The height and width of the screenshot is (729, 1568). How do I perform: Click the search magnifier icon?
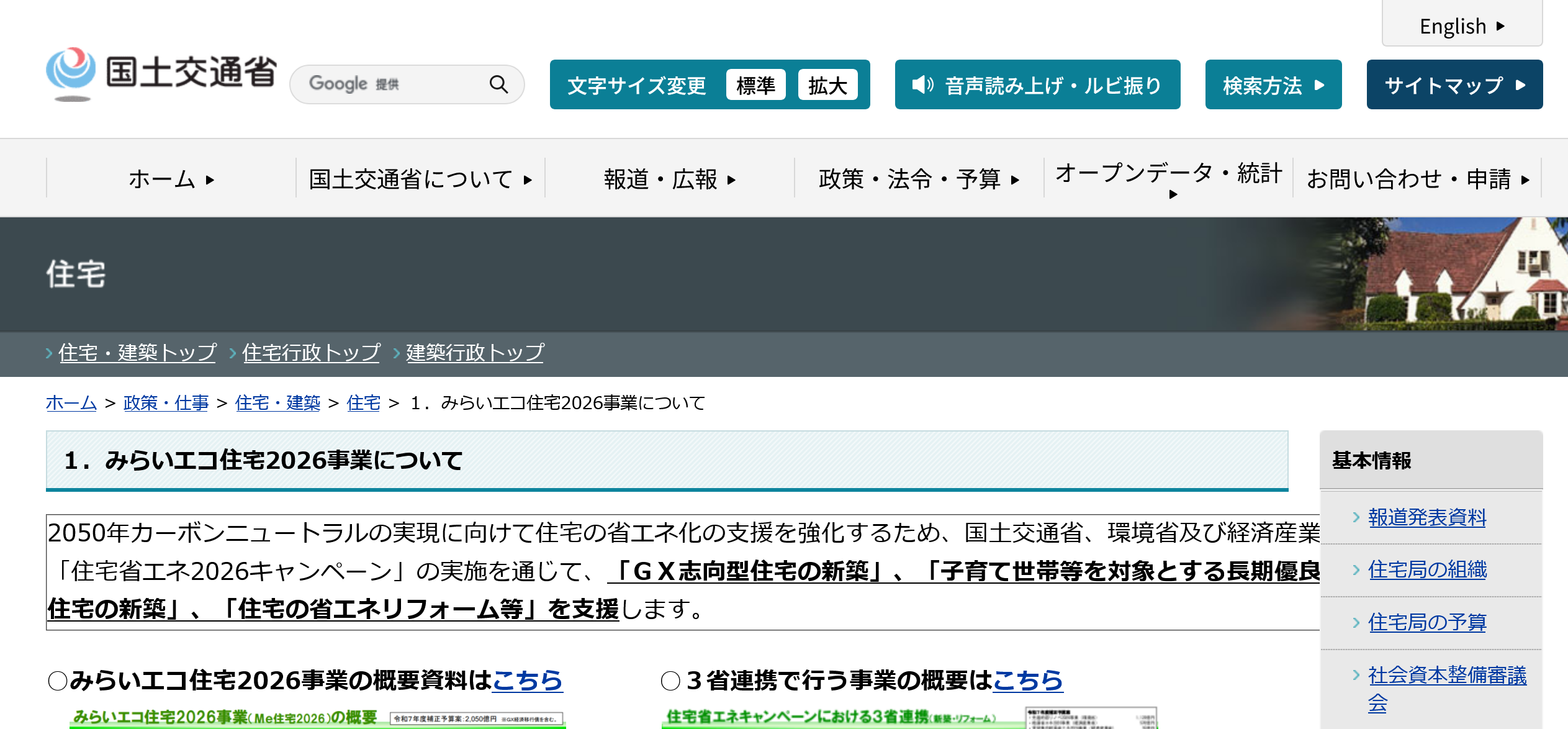coord(498,84)
